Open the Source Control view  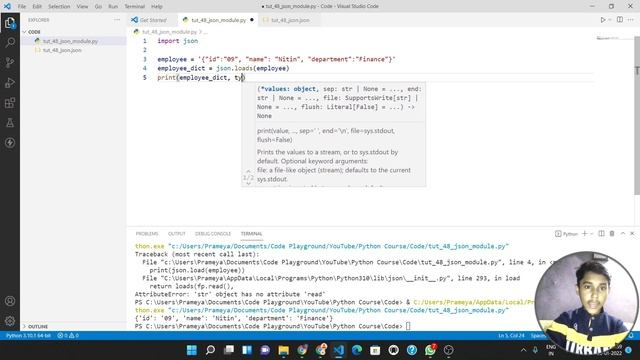(x=10, y=62)
